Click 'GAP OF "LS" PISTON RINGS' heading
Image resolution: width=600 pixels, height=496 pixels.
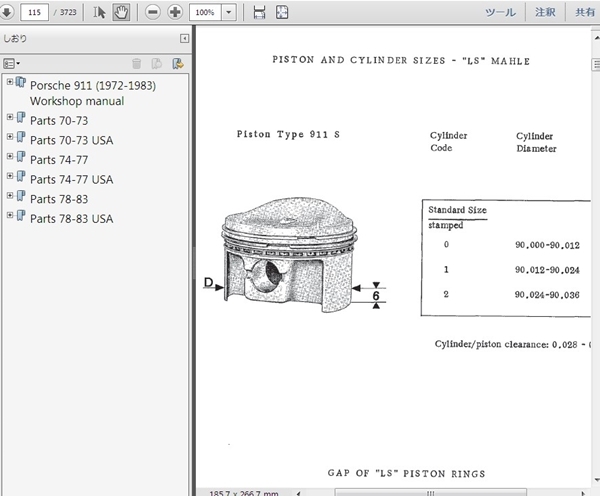pos(406,473)
